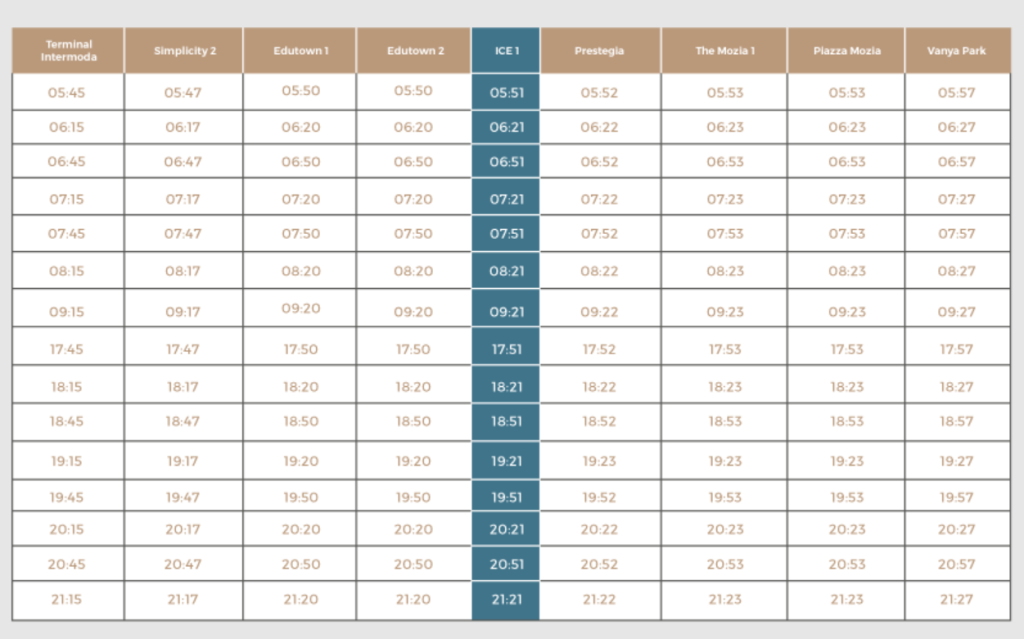Select the Simplicity 2 column header

pos(184,51)
